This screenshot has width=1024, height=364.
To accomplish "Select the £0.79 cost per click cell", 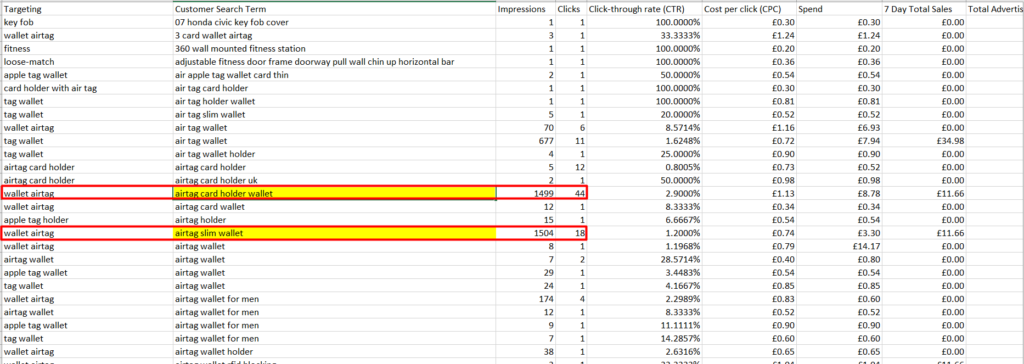I will click(749, 246).
